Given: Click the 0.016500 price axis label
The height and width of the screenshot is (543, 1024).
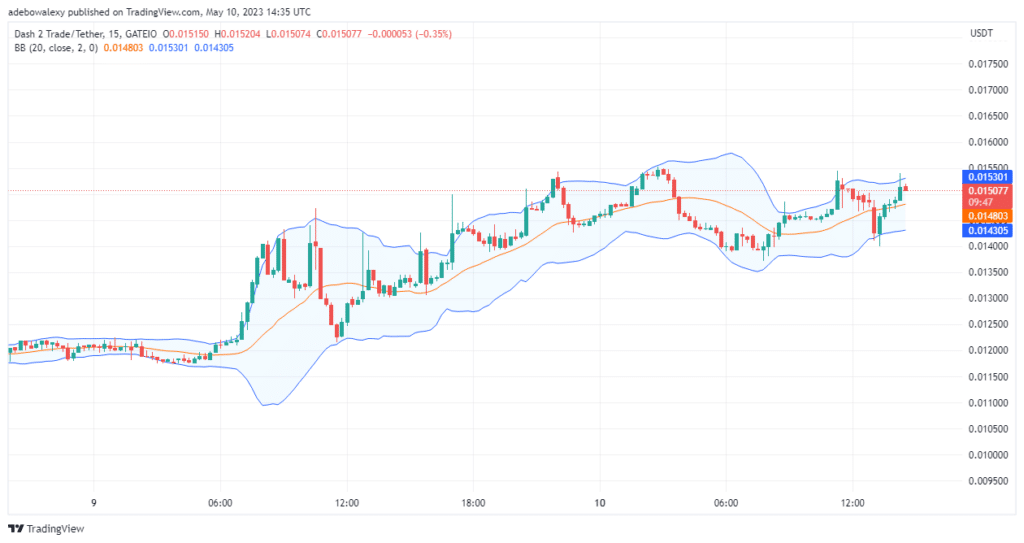Looking at the screenshot, I should [988, 116].
